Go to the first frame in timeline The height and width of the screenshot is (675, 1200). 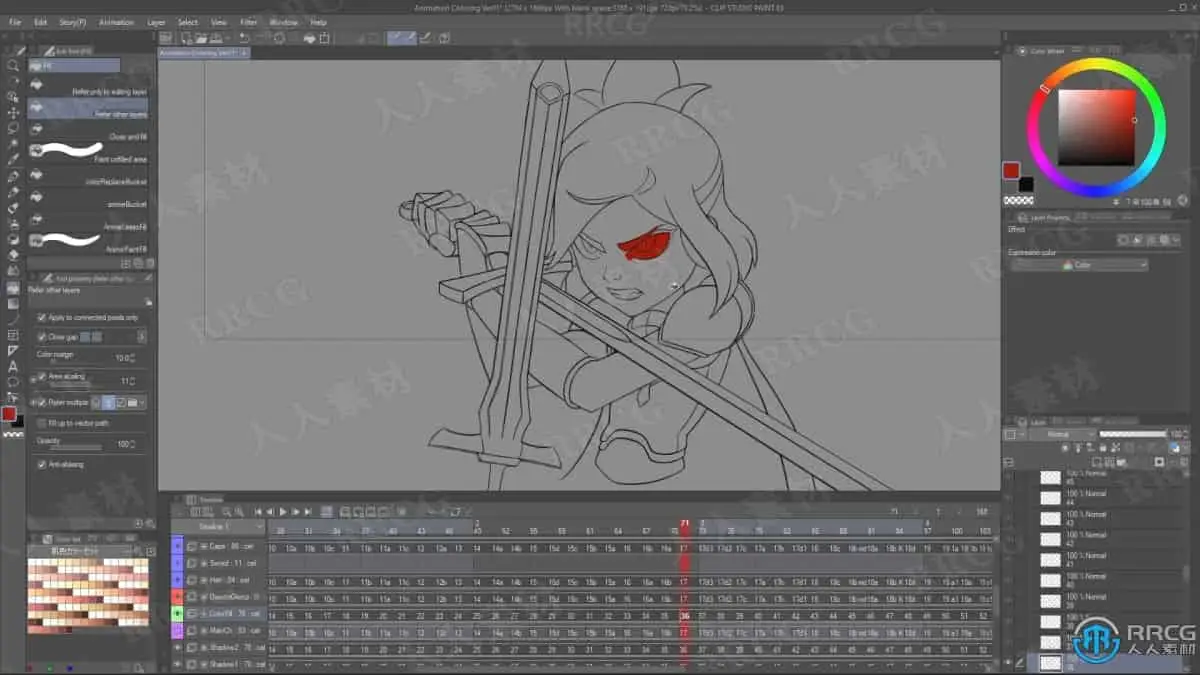(258, 511)
